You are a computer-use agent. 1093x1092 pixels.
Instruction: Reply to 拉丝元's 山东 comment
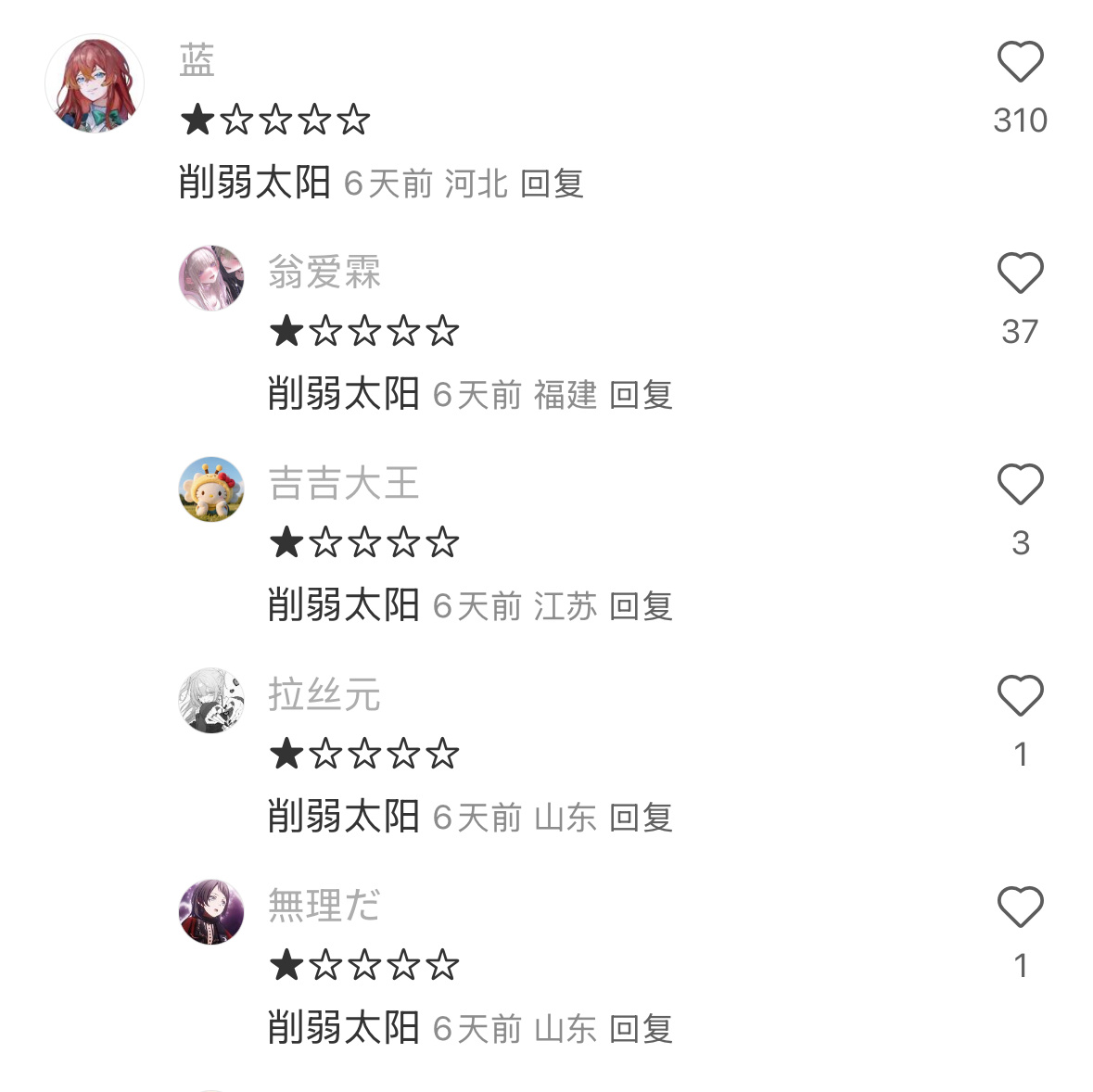641,817
